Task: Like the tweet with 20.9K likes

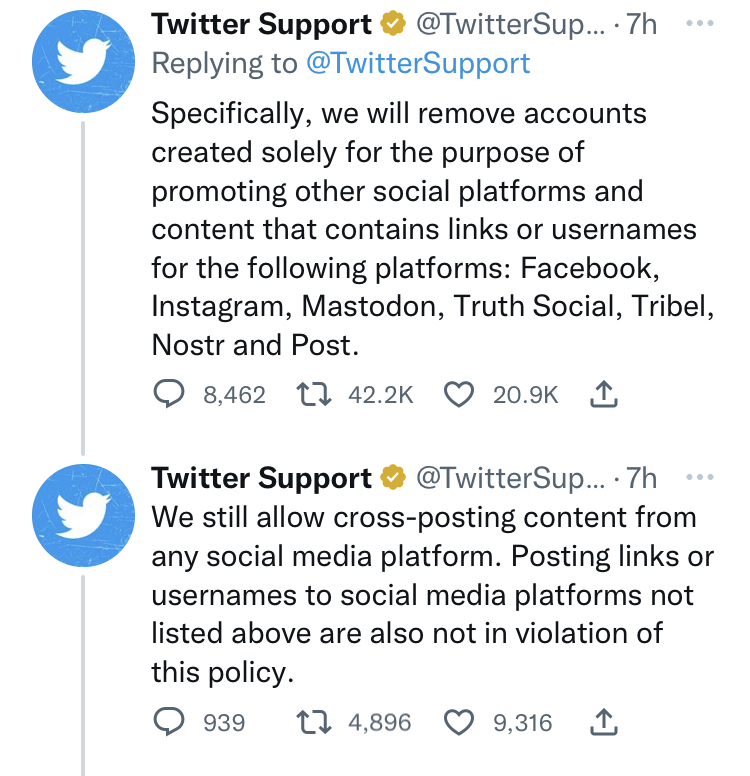Action: (458, 394)
